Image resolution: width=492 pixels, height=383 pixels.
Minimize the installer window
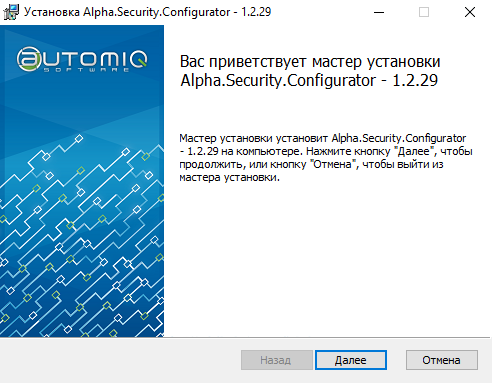(379, 12)
